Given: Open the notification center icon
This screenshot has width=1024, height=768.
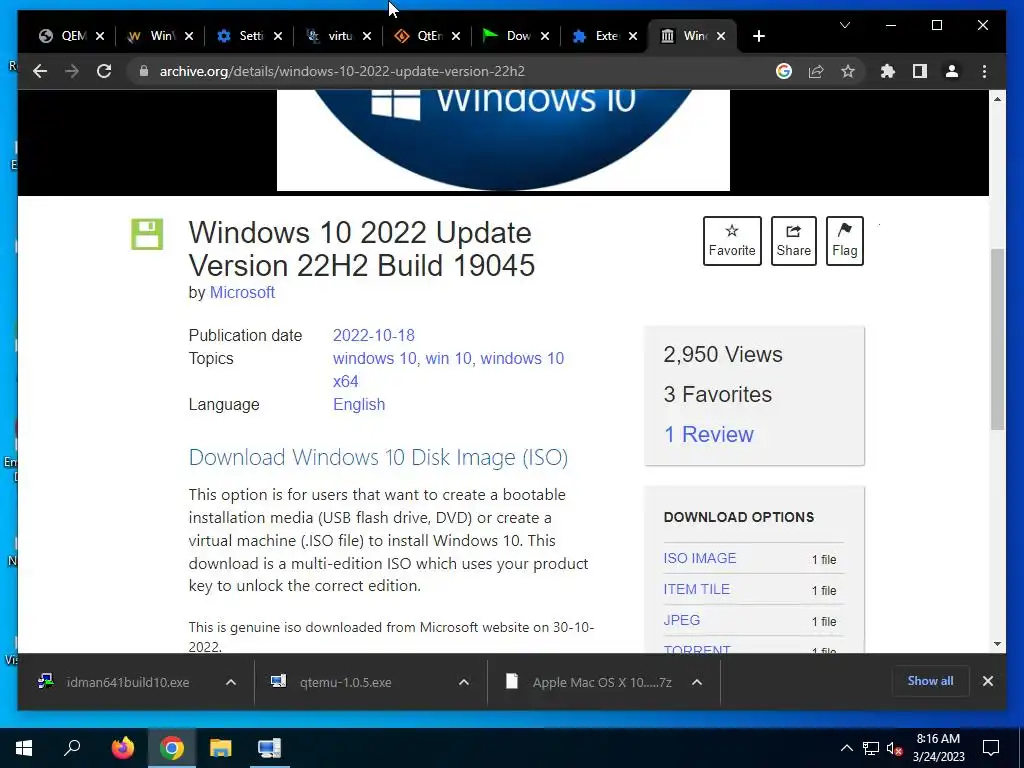Looking at the screenshot, I should (x=991, y=748).
